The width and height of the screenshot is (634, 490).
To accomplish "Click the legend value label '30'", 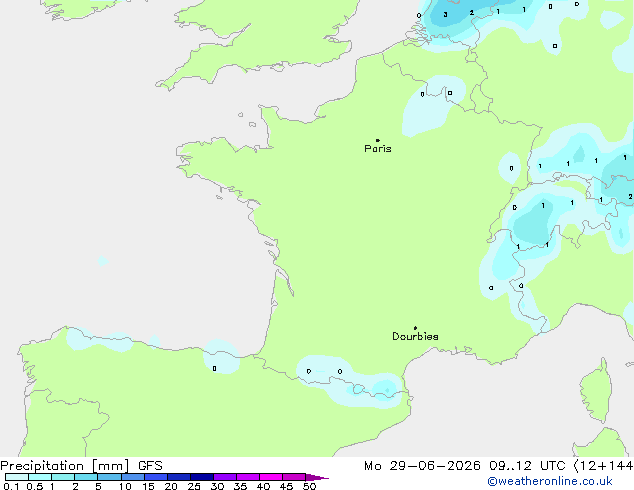I will tap(217, 486).
